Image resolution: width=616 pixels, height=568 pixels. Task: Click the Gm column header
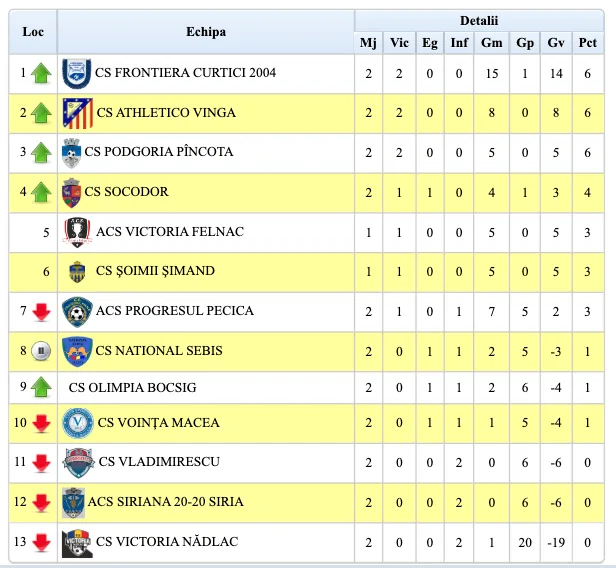click(491, 43)
